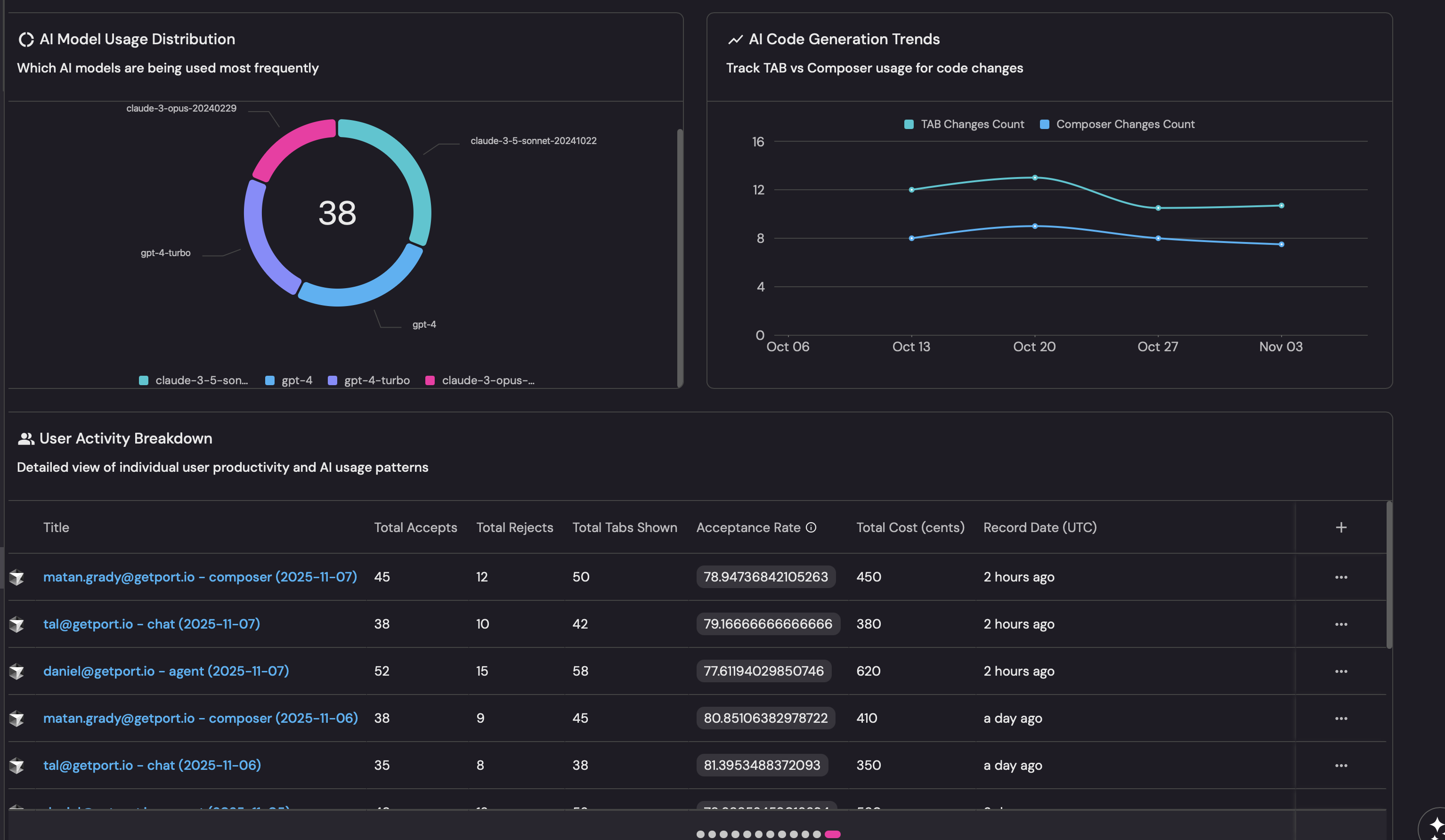
Task: Click the Total Cost (cents) column header
Action: 910,527
